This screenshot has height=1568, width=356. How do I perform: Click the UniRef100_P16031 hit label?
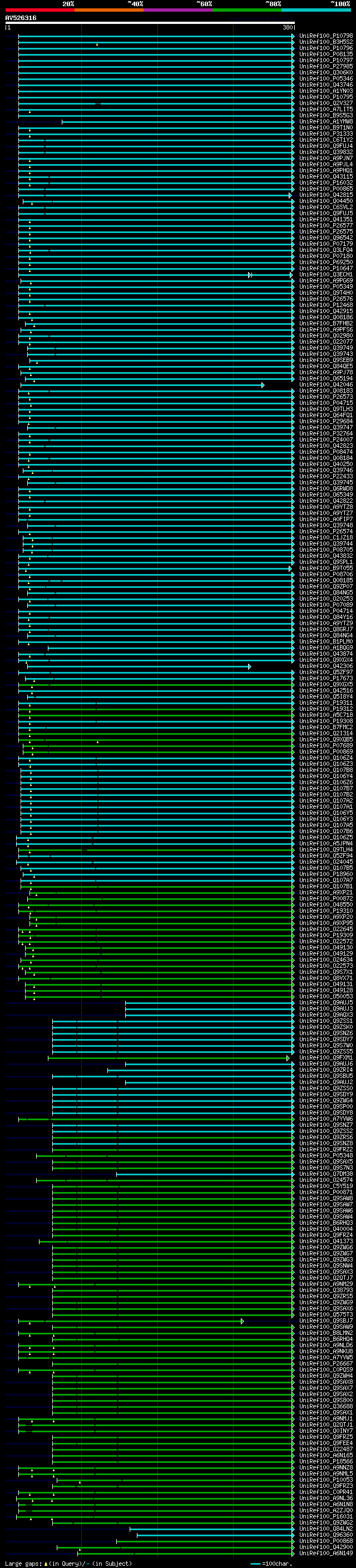[325, 1517]
